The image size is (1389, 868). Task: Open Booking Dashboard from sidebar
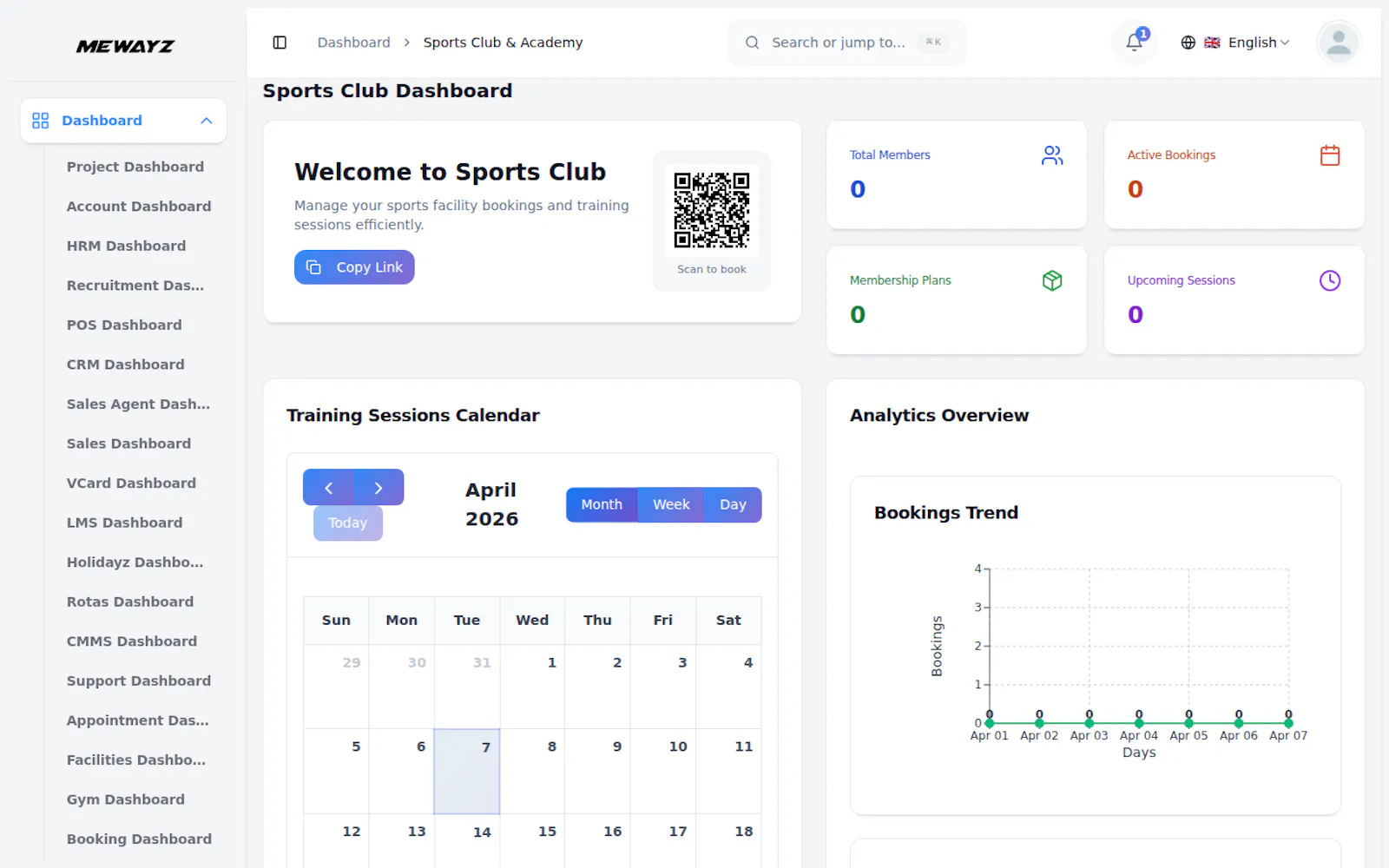tap(139, 839)
